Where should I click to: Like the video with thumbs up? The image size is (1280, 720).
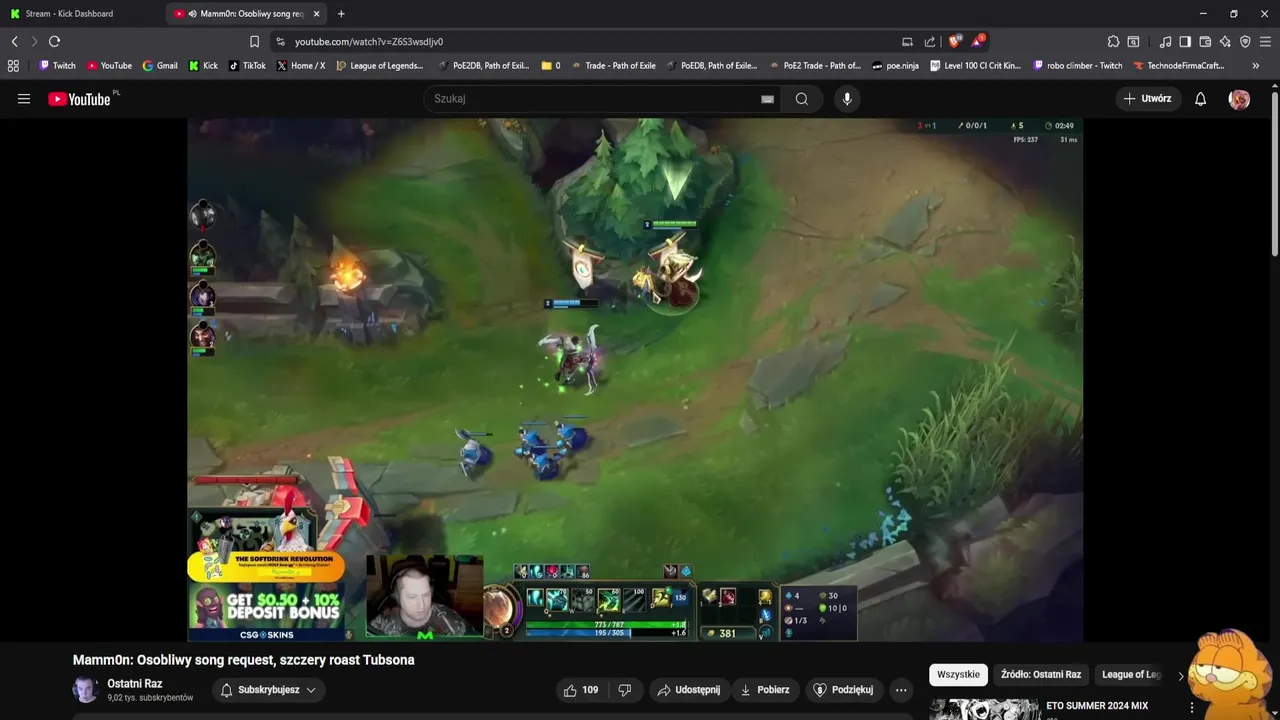point(581,690)
